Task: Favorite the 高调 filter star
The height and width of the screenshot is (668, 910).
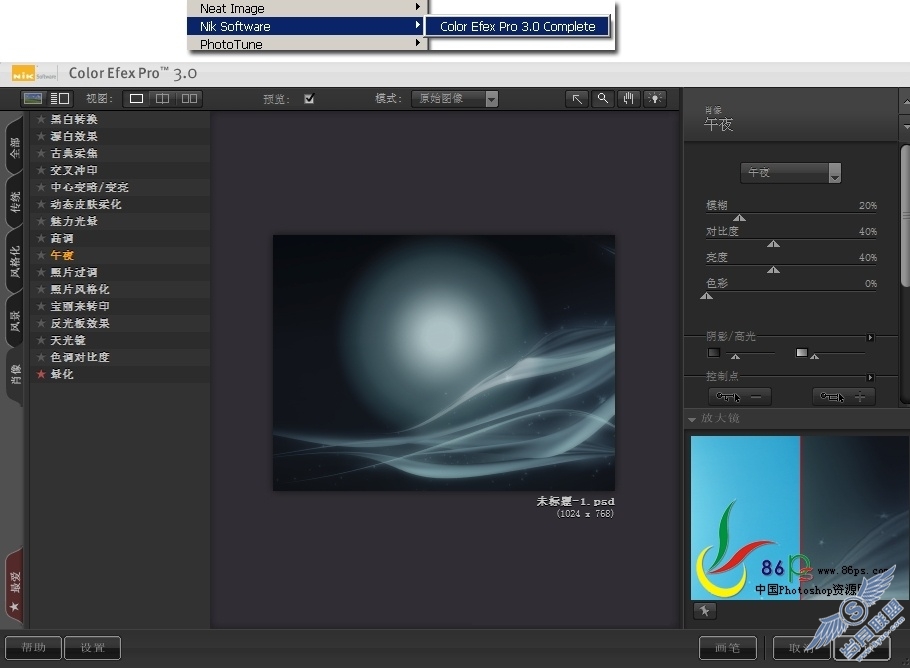Action: [x=41, y=238]
